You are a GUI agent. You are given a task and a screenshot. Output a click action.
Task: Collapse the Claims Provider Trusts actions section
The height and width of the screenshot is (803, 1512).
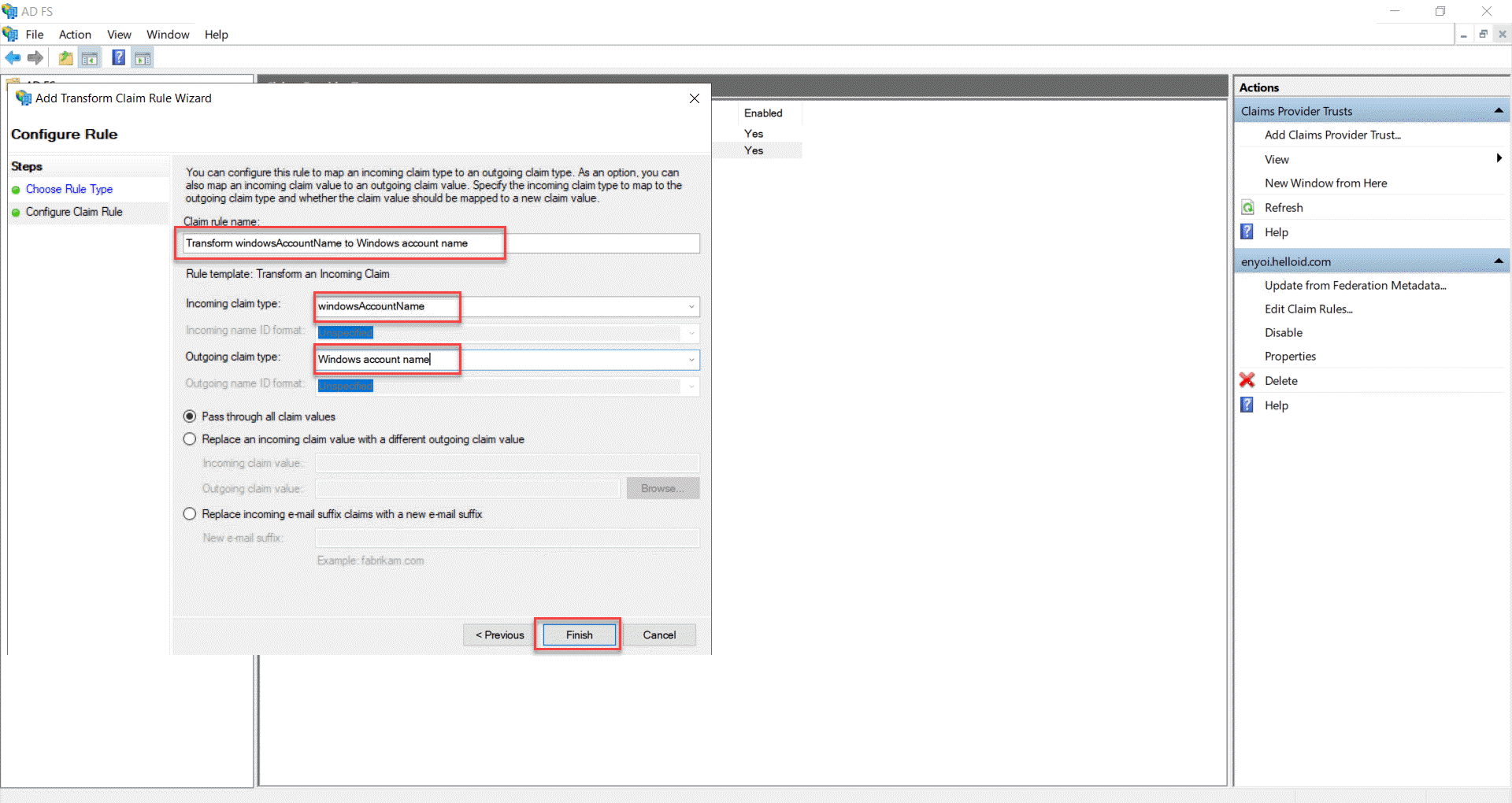[1499, 111]
